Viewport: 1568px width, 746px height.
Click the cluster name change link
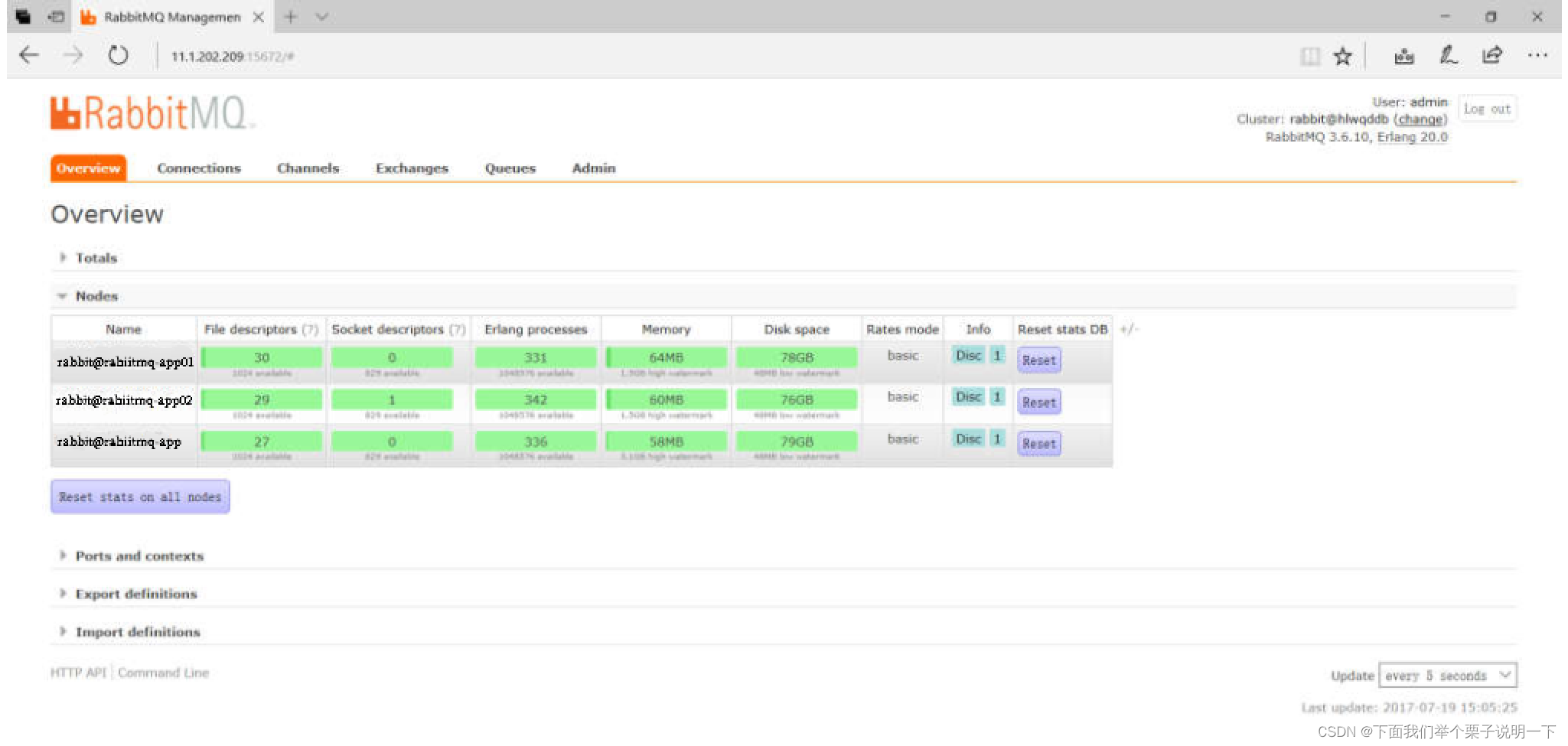1420,119
